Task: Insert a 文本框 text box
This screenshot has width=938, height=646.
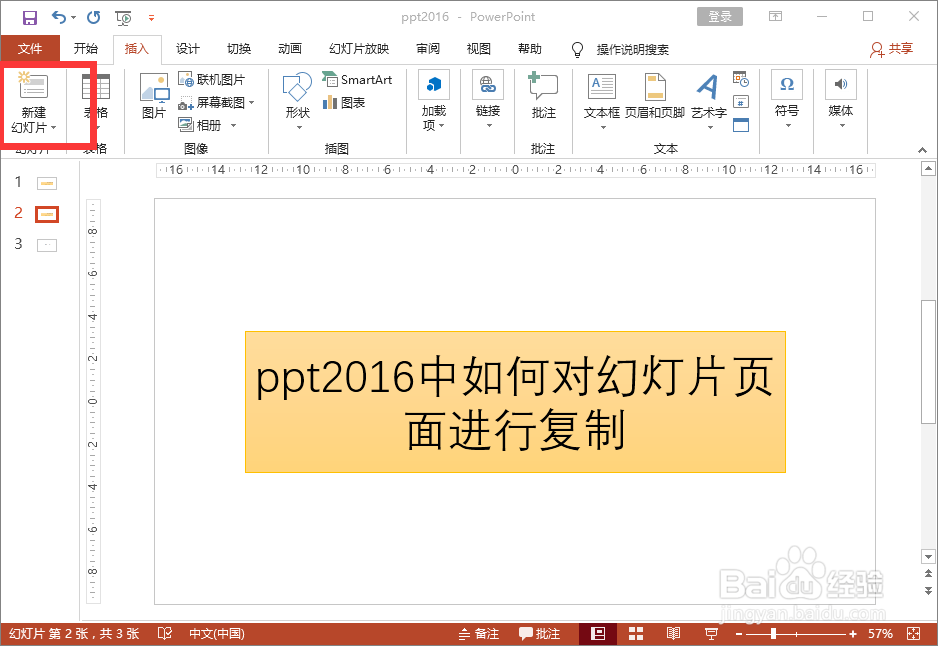Action: [601, 100]
